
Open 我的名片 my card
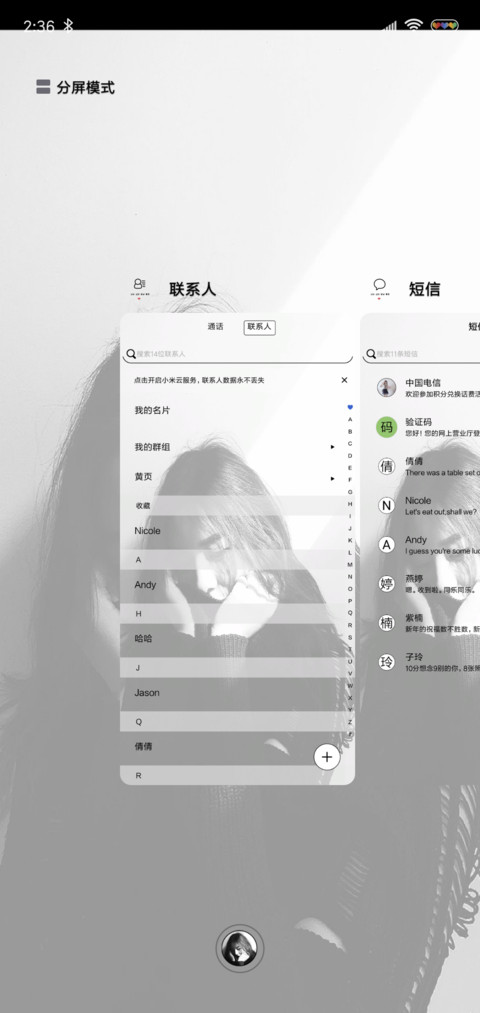click(x=152, y=410)
